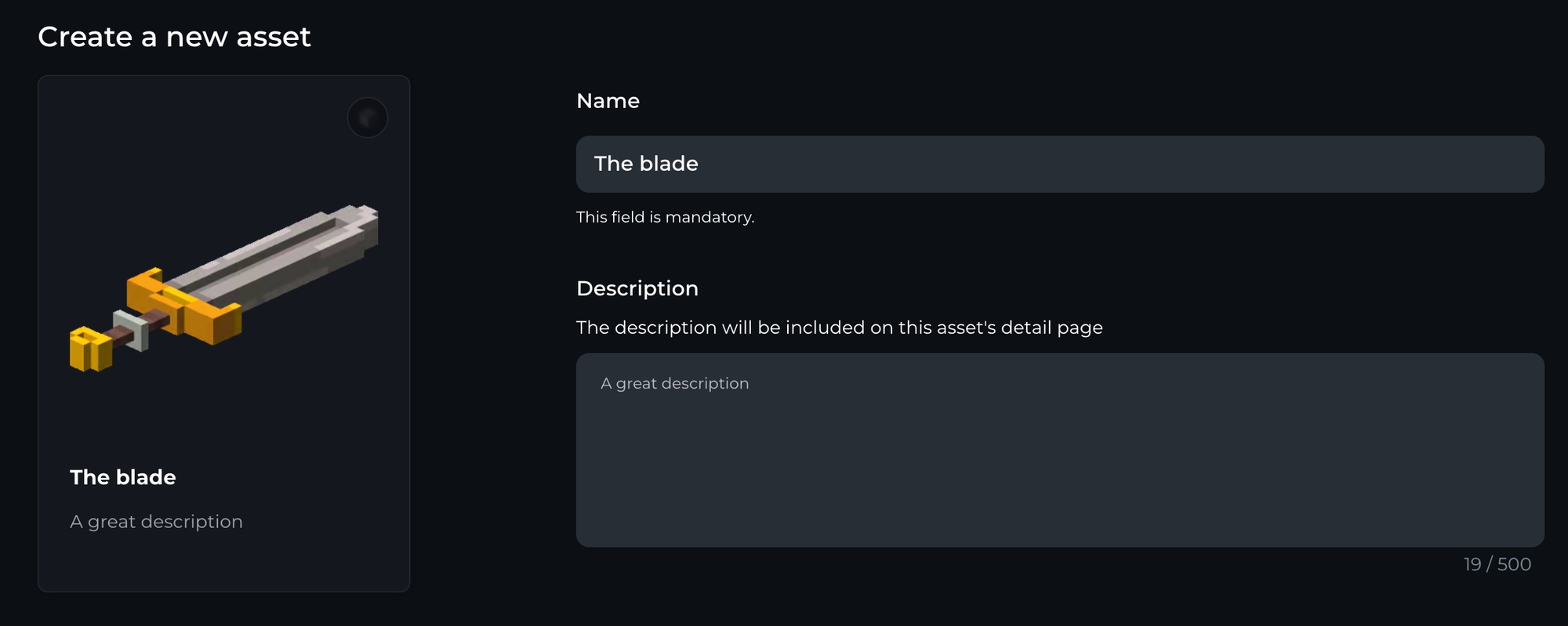Click 'The blade' title in preview card

click(x=123, y=477)
